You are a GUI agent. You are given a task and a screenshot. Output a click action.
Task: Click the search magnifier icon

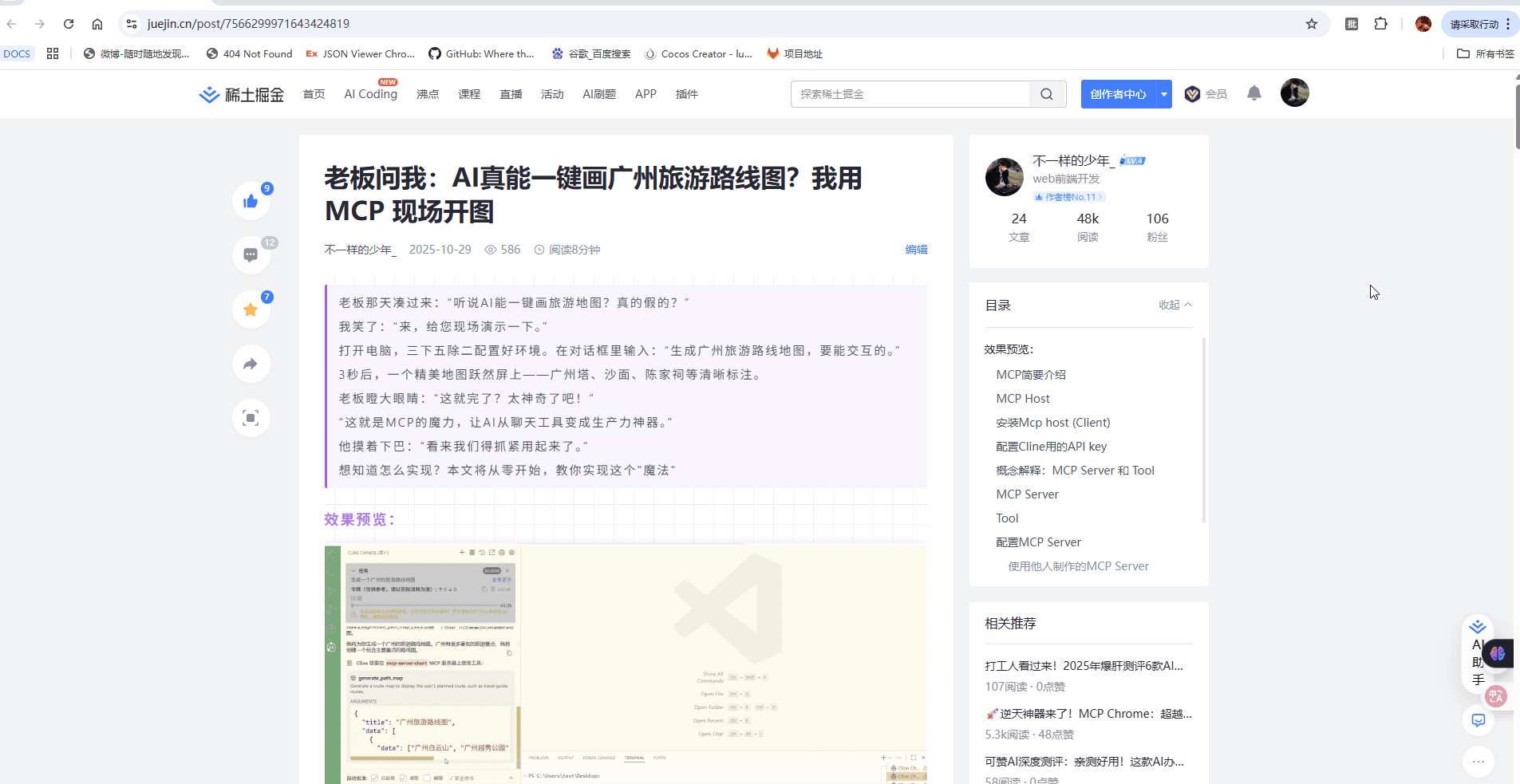pyautogui.click(x=1047, y=93)
